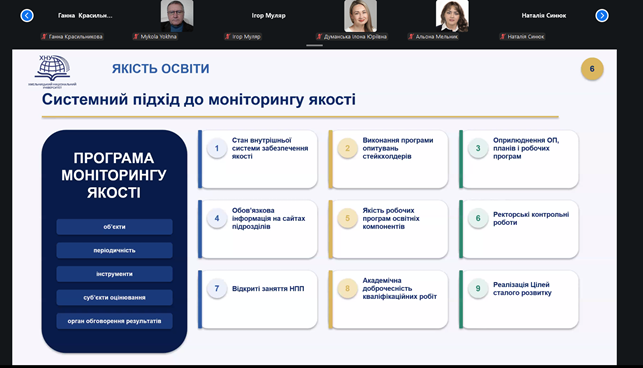Viewport: 643px width, 368px height.
Task: Select Альона Мельник video thumbnail
Action: click(452, 16)
